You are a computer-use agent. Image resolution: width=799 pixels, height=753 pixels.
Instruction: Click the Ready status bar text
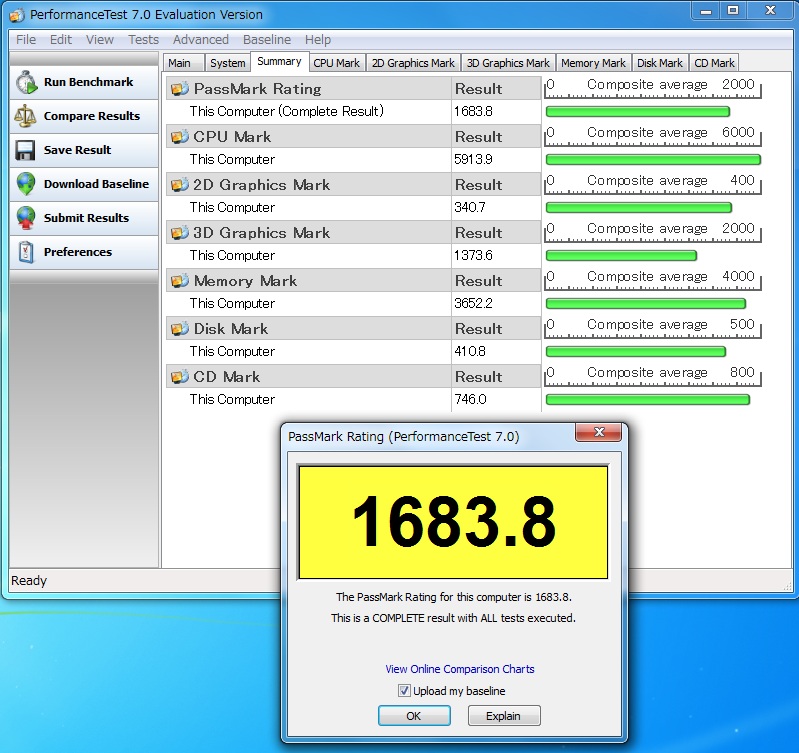click(x=29, y=581)
